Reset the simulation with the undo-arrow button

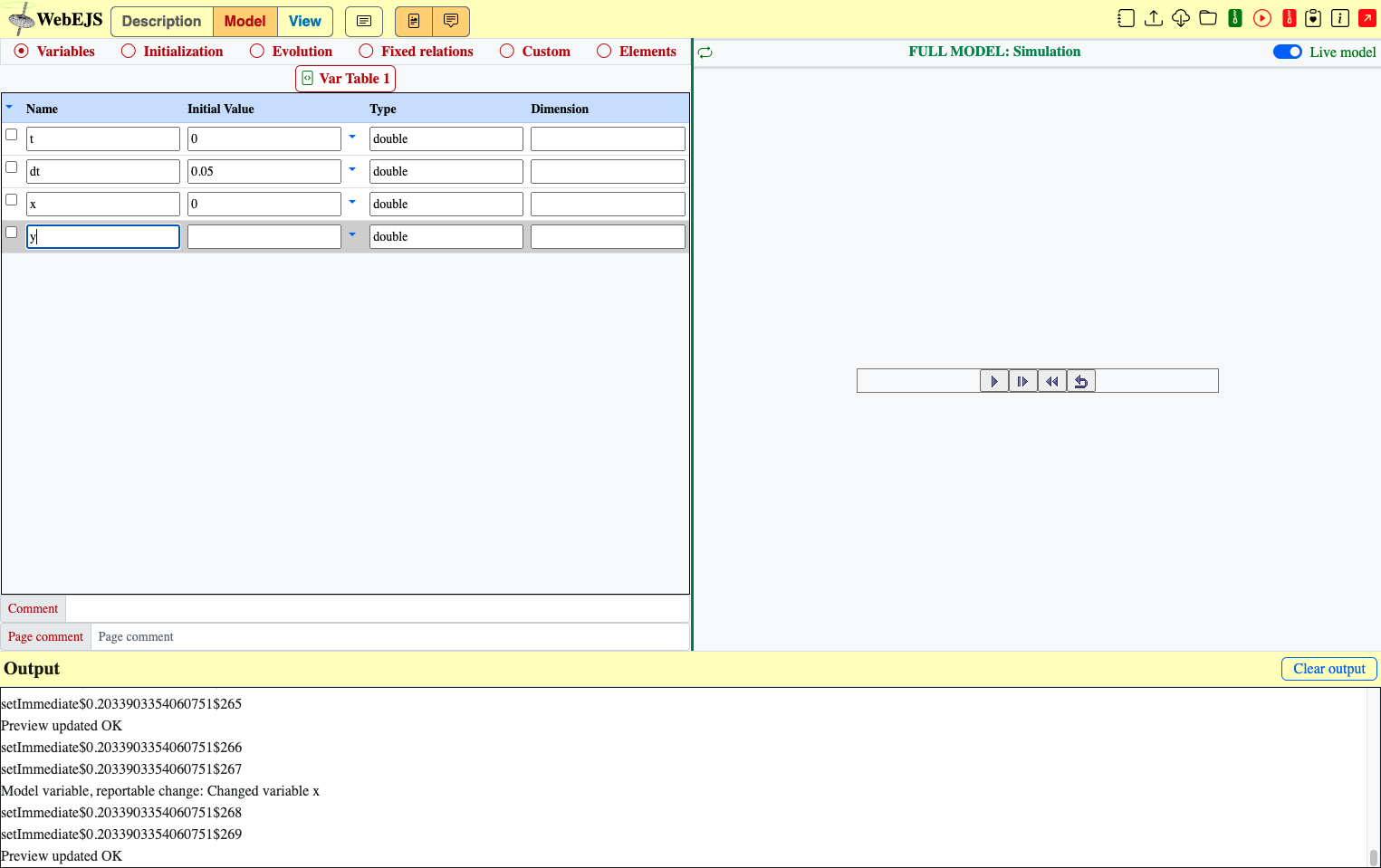click(x=1081, y=381)
